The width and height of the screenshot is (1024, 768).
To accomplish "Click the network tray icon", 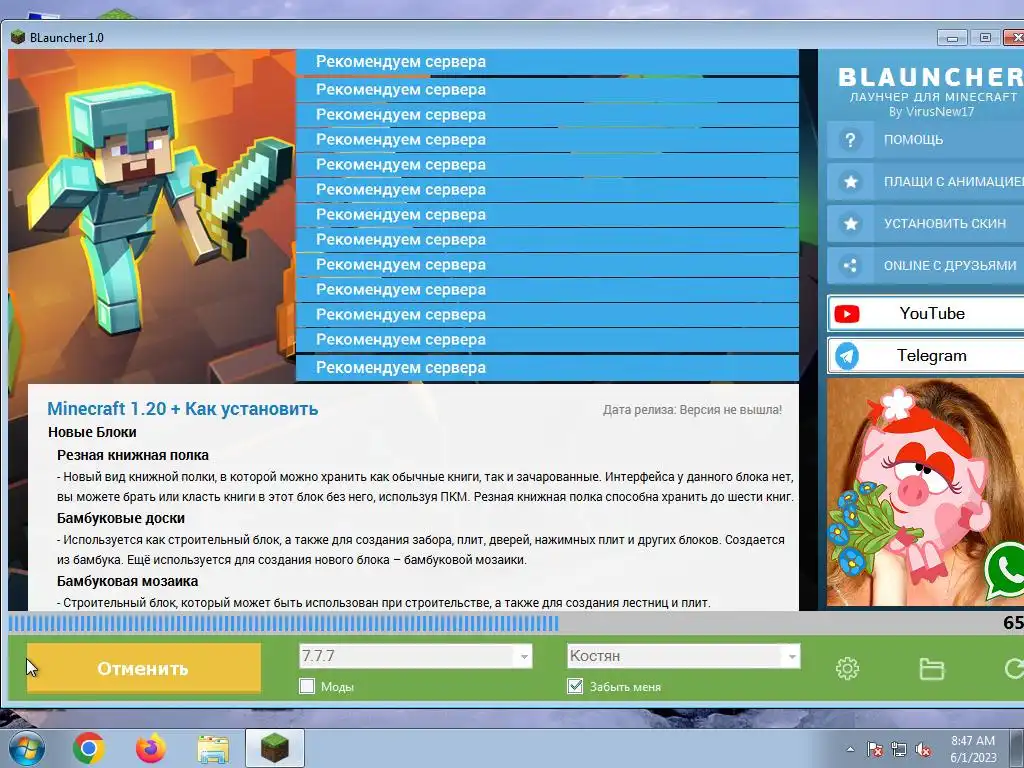I will pyautogui.click(x=899, y=749).
